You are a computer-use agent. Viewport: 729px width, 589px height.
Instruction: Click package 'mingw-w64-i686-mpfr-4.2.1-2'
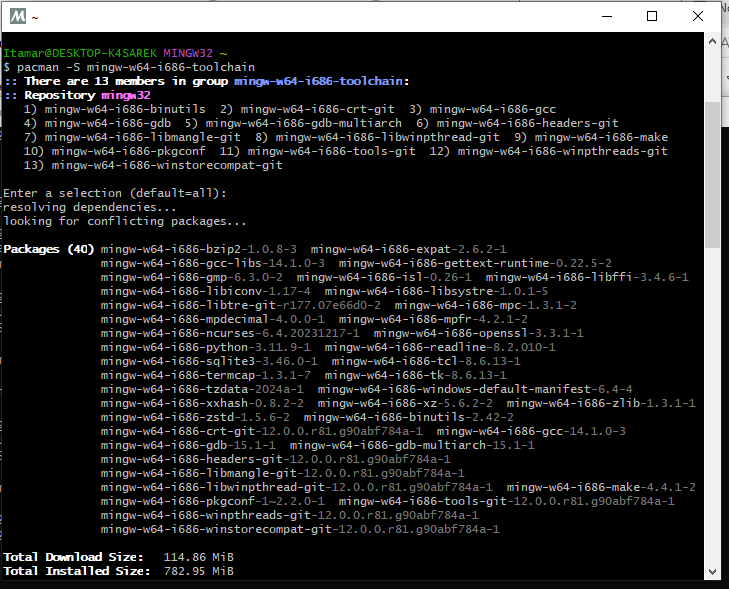(x=433, y=319)
